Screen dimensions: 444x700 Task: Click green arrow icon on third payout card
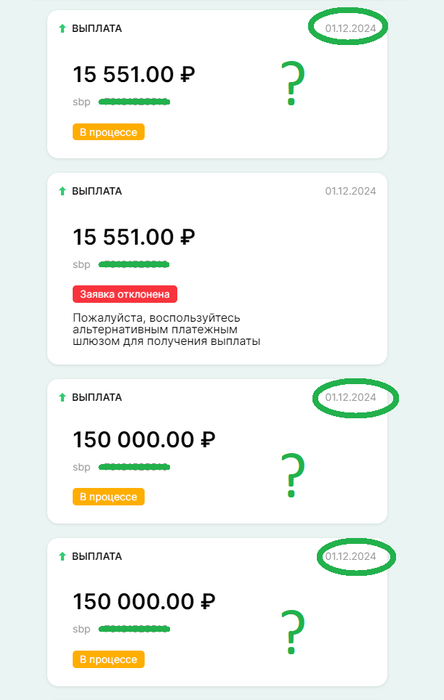62,397
